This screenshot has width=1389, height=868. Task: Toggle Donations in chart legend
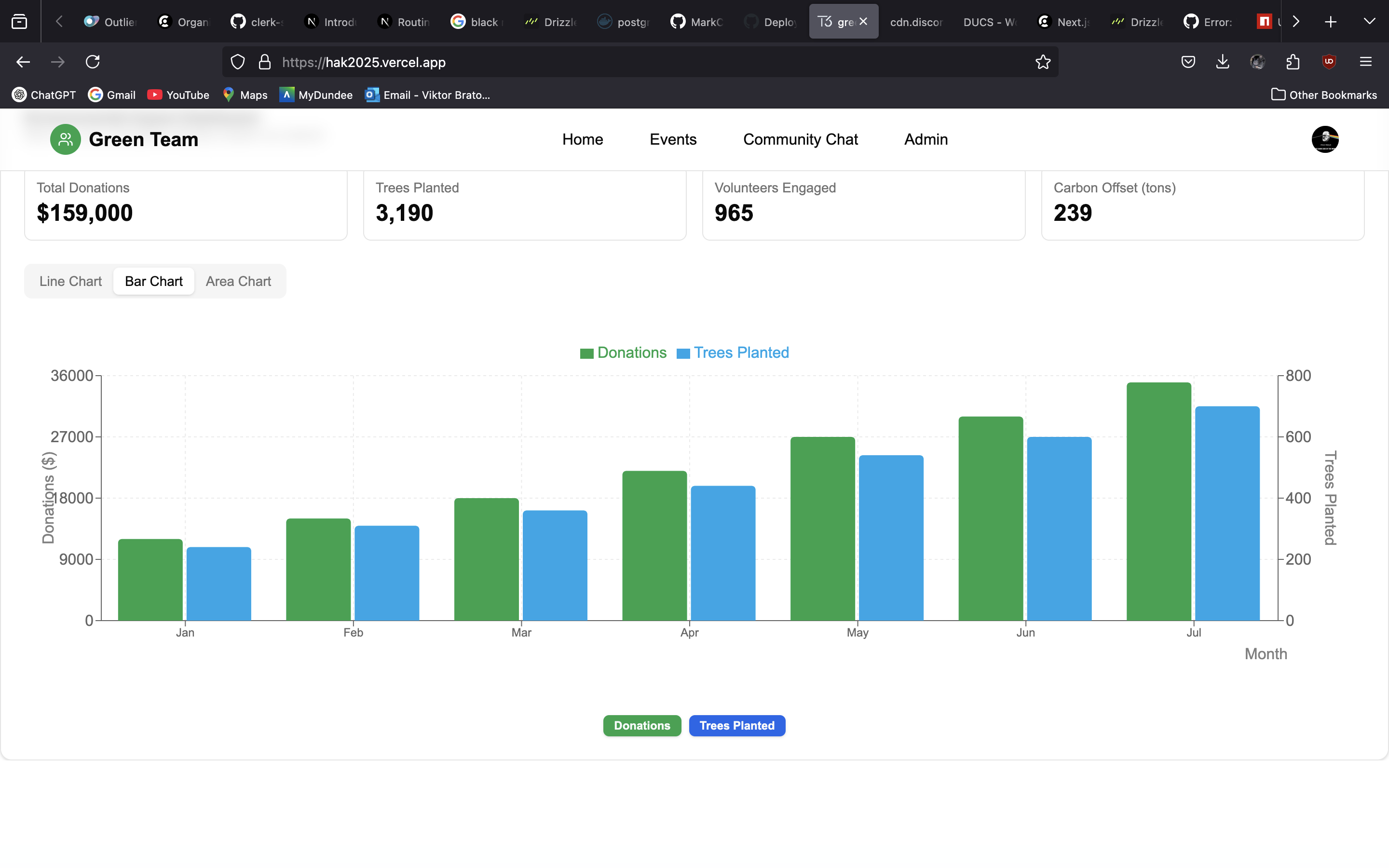point(623,353)
